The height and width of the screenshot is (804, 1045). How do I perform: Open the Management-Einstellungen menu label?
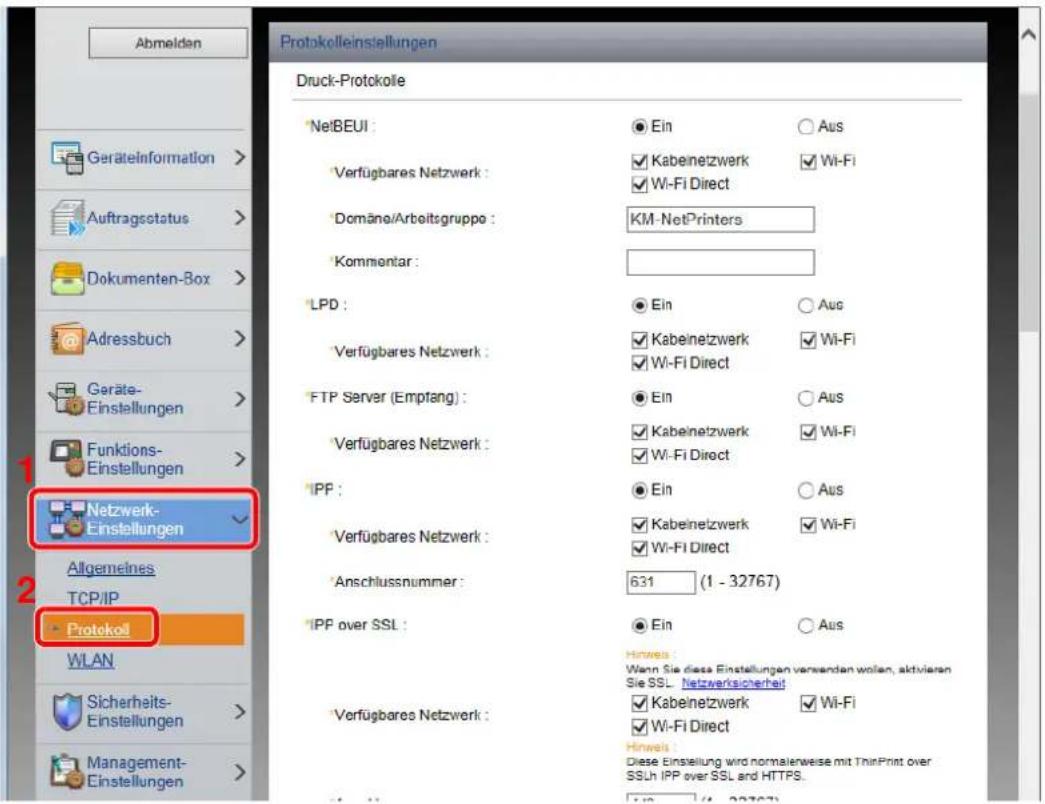[137, 771]
